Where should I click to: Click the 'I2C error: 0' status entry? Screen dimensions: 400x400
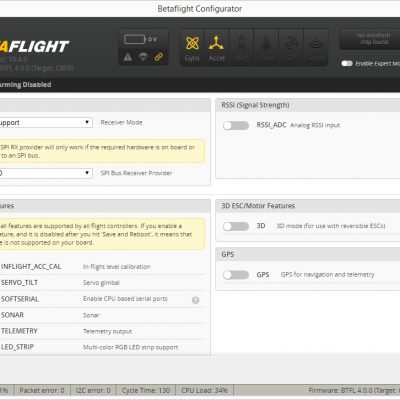(x=93, y=390)
